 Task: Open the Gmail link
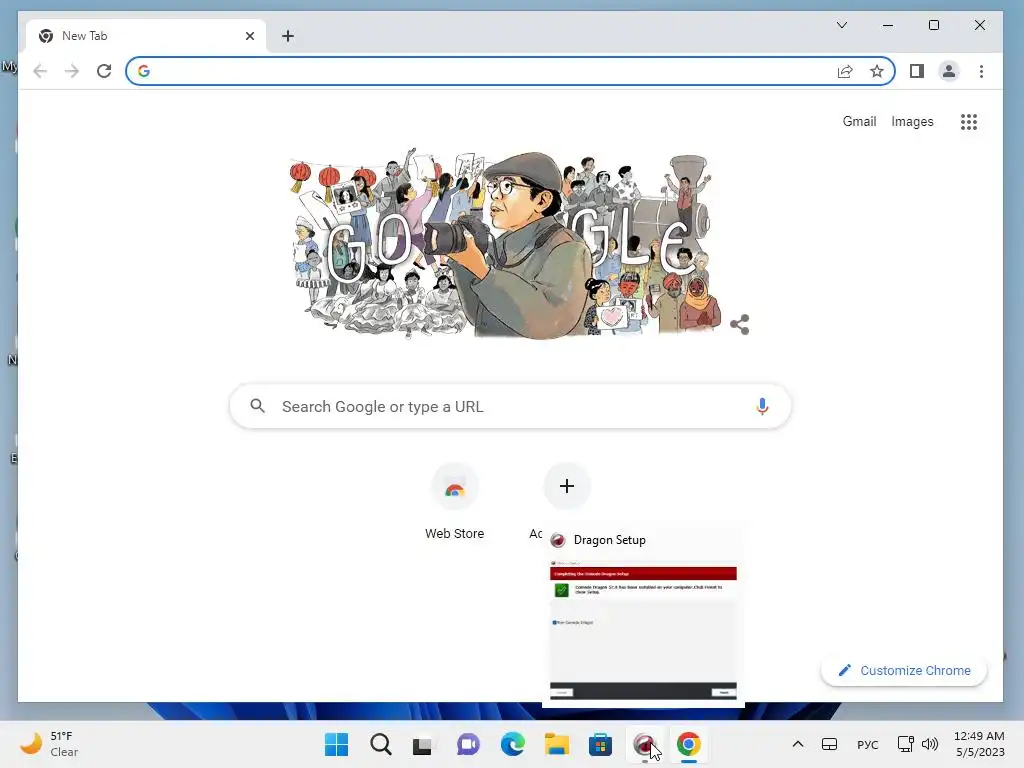[859, 121]
